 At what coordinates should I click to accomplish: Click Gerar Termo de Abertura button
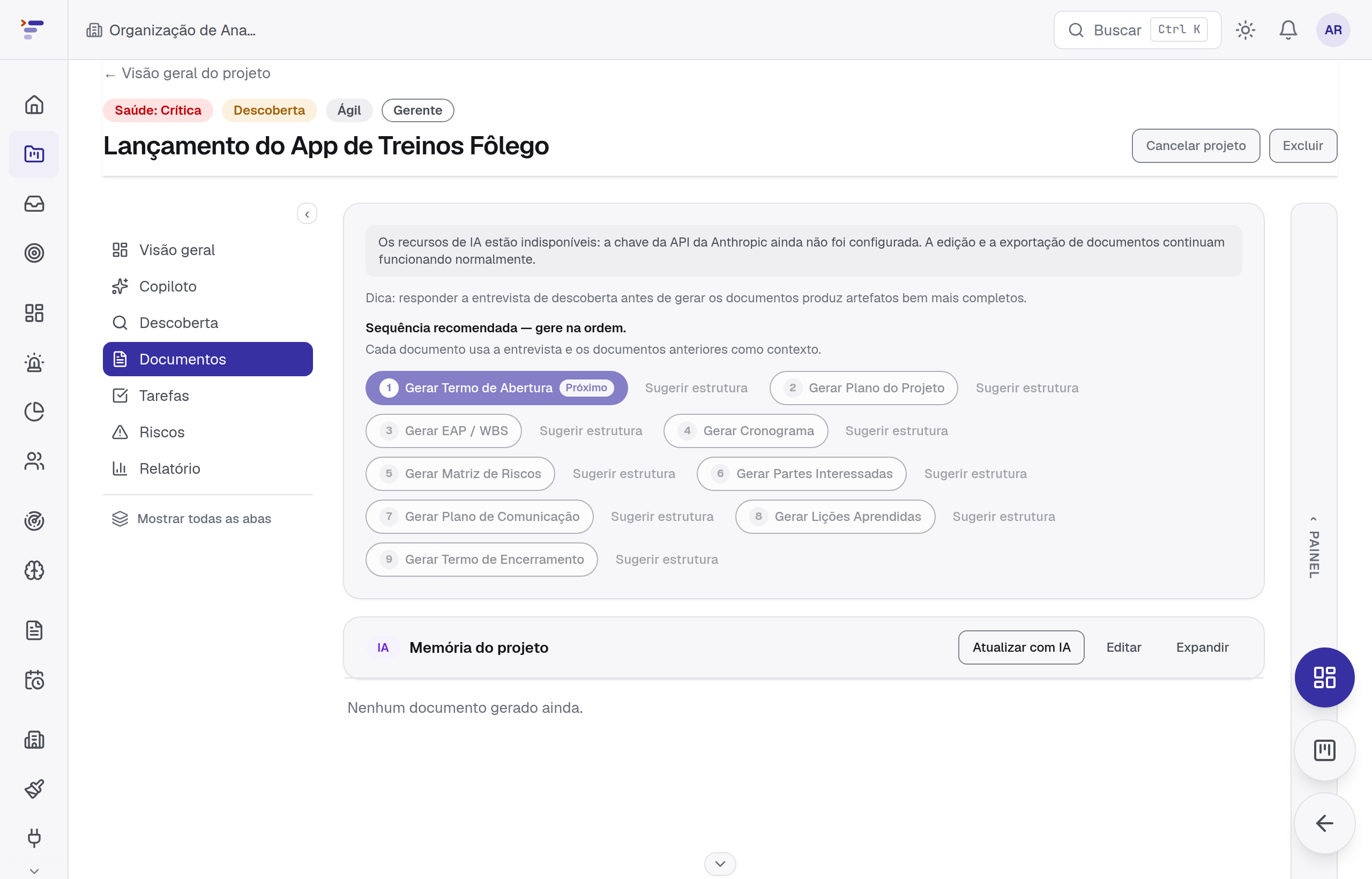(496, 388)
